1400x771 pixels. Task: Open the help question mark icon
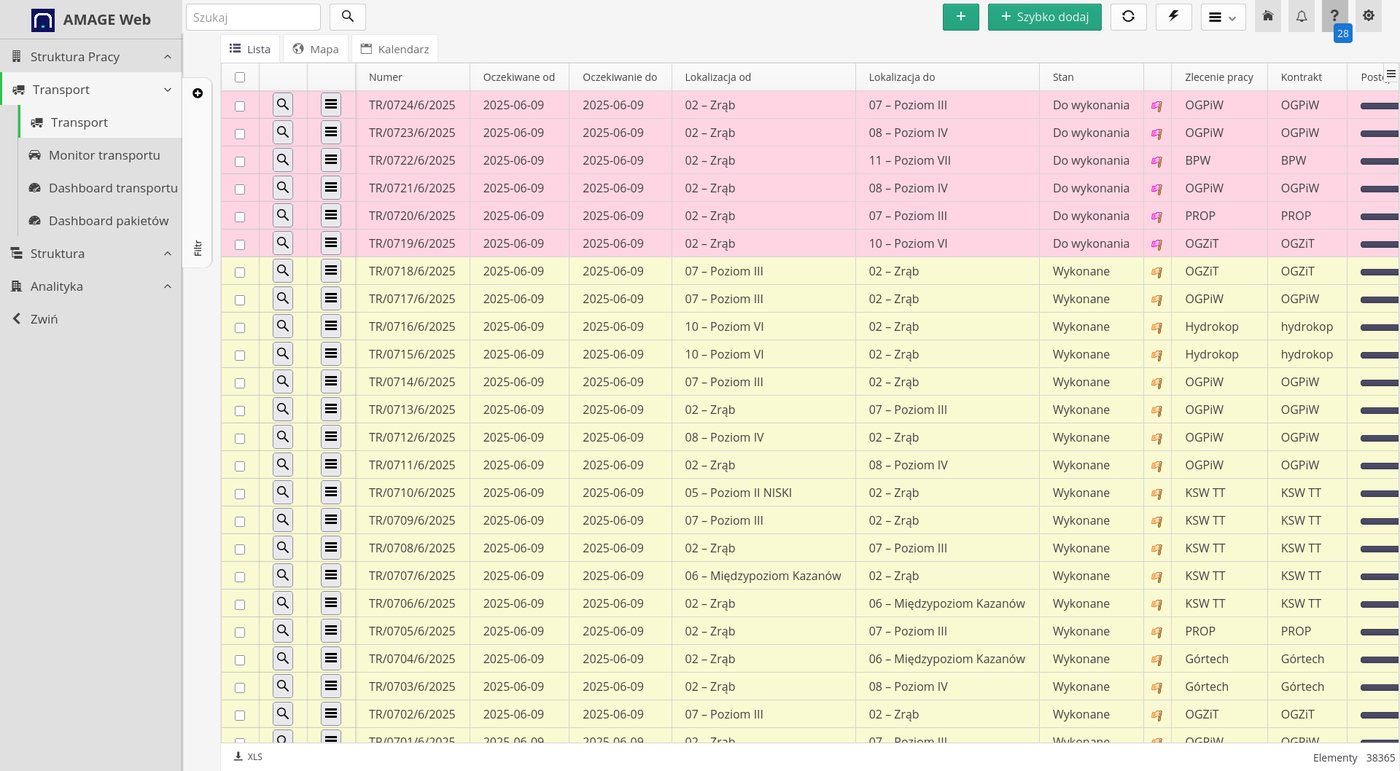pyautogui.click(x=1334, y=16)
